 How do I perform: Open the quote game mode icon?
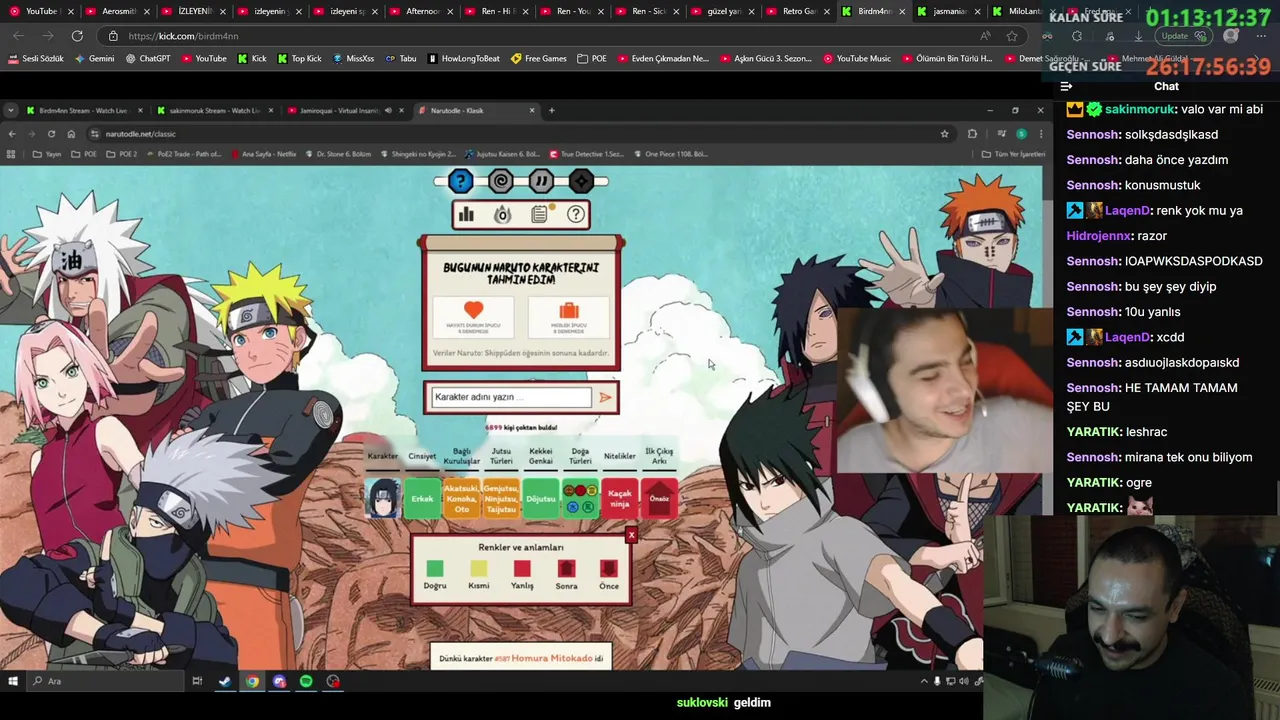click(541, 181)
